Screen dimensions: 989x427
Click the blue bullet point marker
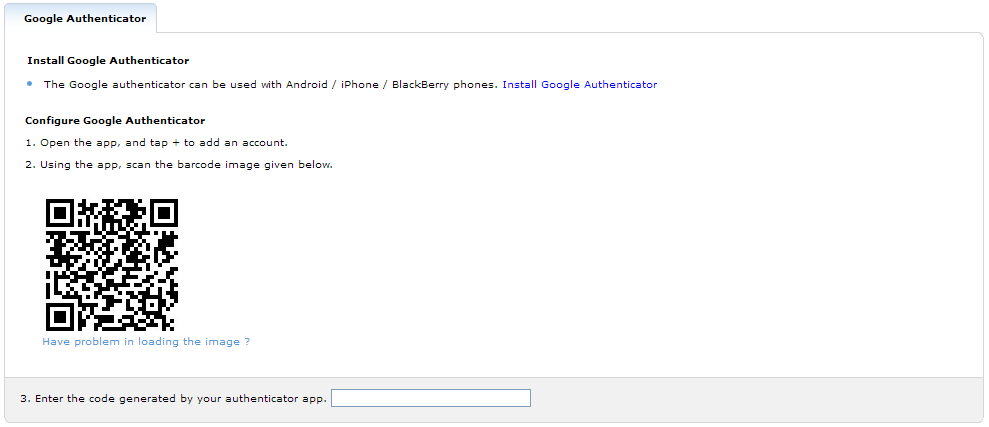point(31,84)
